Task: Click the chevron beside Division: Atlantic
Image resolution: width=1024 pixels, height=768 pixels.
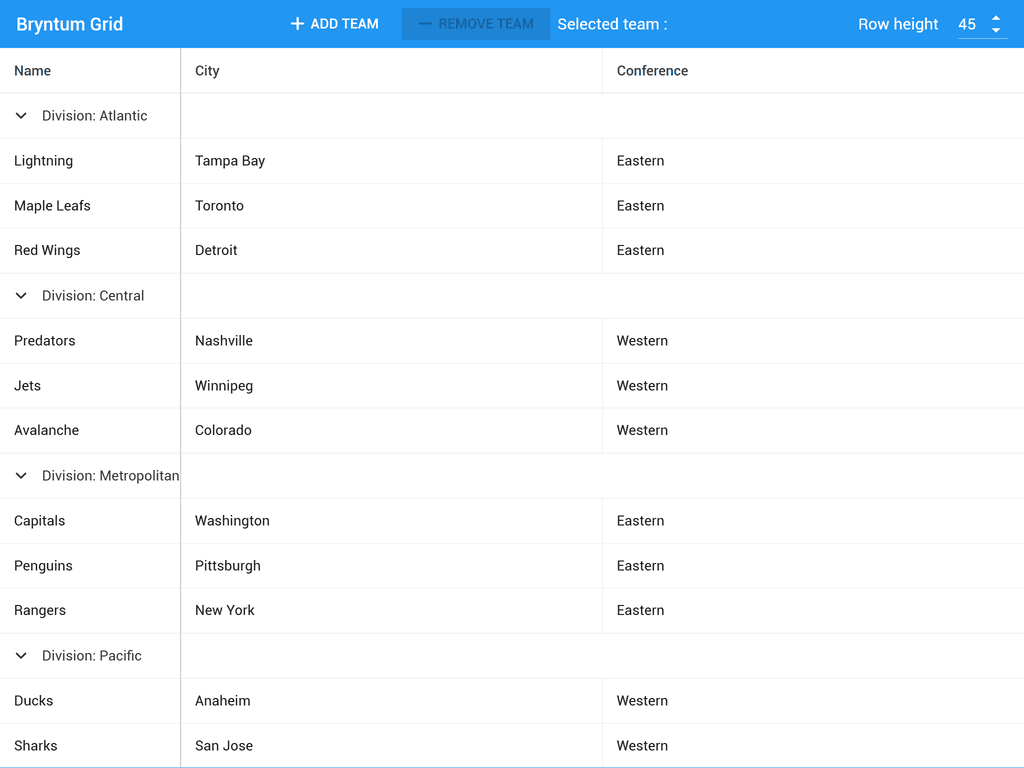Action: tap(21, 115)
